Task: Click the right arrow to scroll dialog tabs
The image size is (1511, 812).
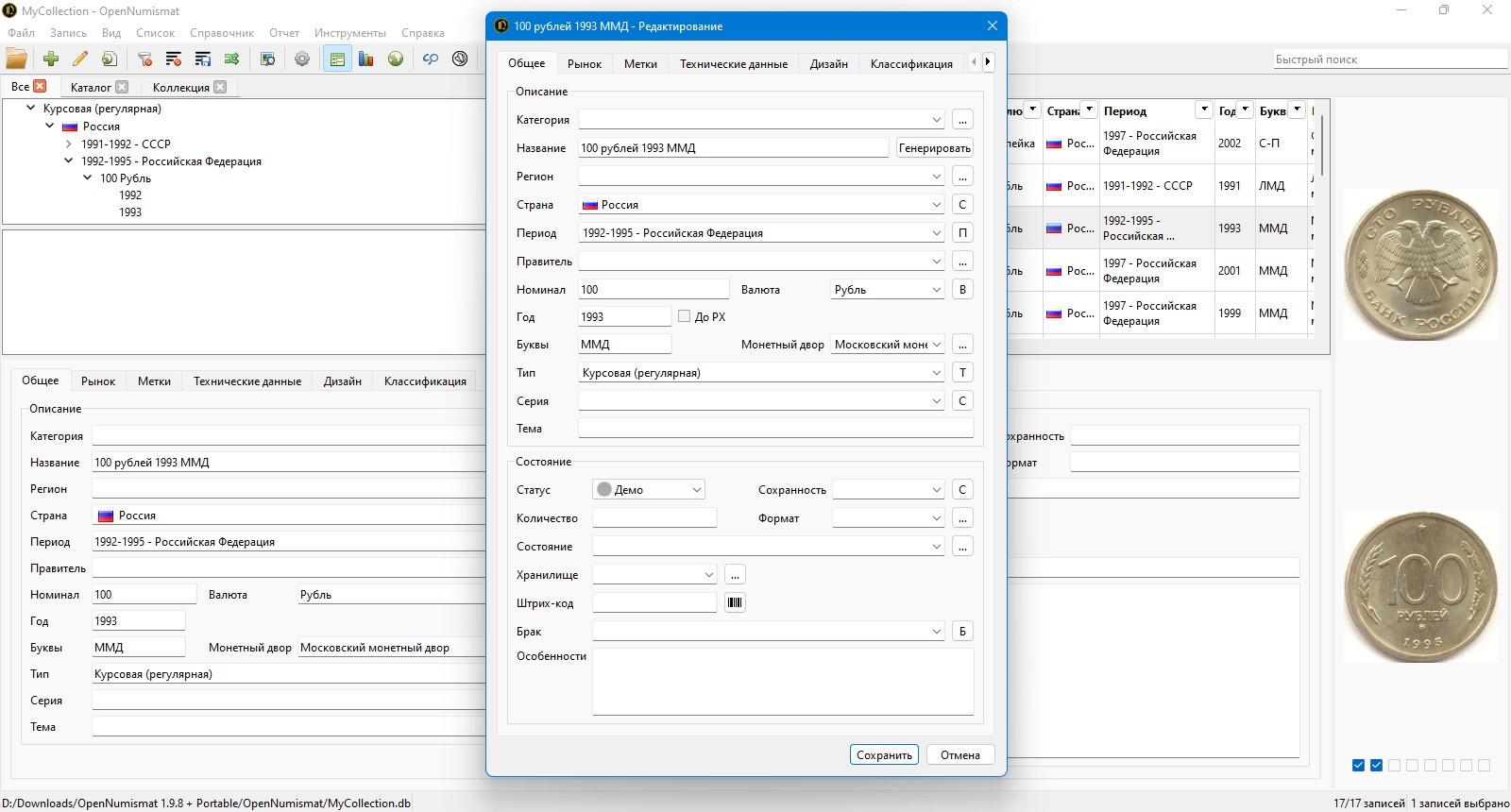Action: tap(988, 62)
